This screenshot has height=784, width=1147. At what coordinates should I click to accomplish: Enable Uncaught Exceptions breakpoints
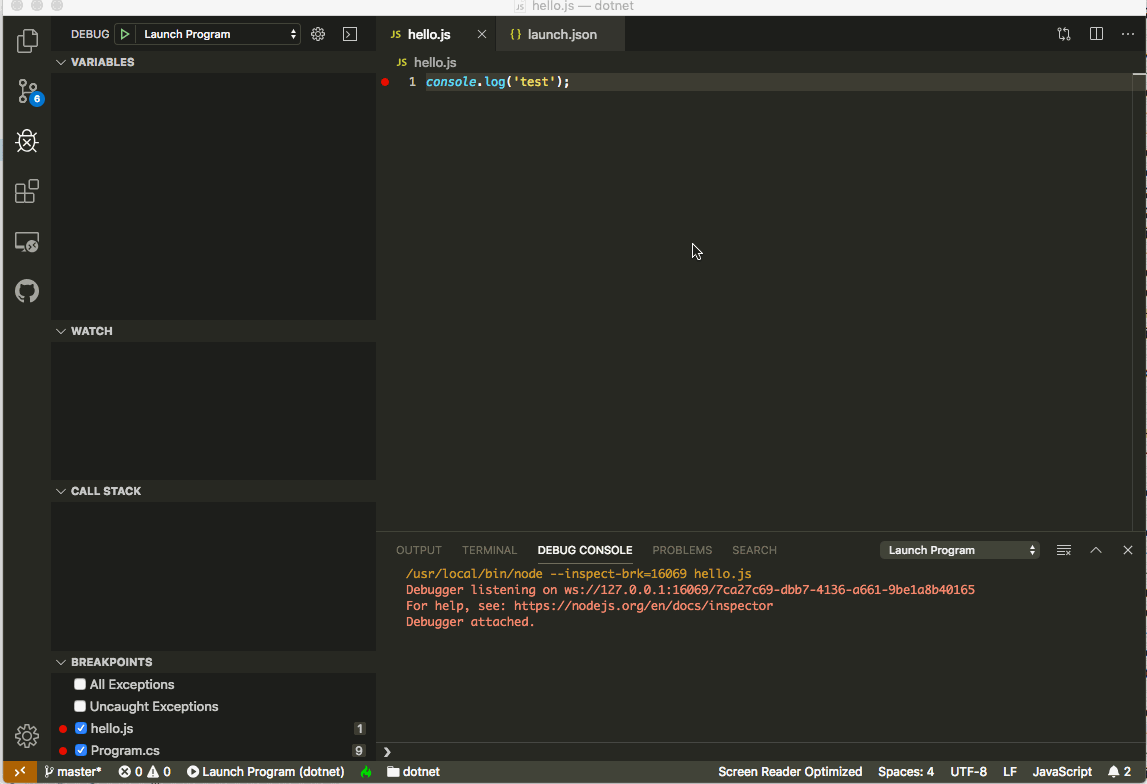click(x=80, y=706)
